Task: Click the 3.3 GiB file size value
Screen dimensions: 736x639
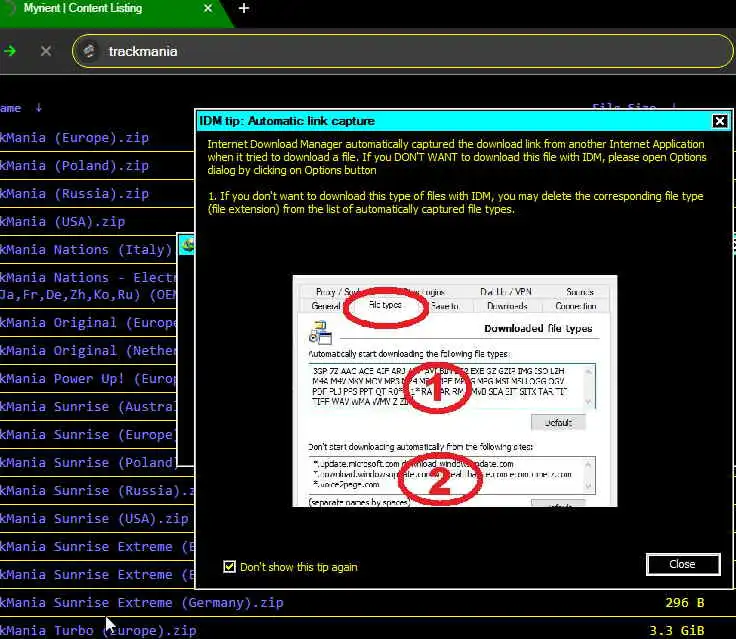Action: (676, 630)
